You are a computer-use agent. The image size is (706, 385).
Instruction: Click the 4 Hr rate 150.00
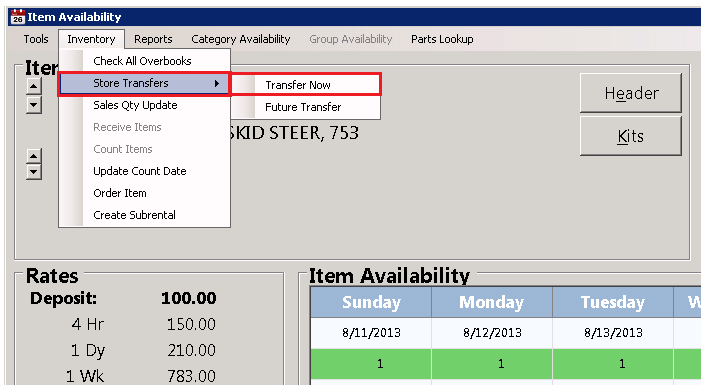[x=191, y=324]
